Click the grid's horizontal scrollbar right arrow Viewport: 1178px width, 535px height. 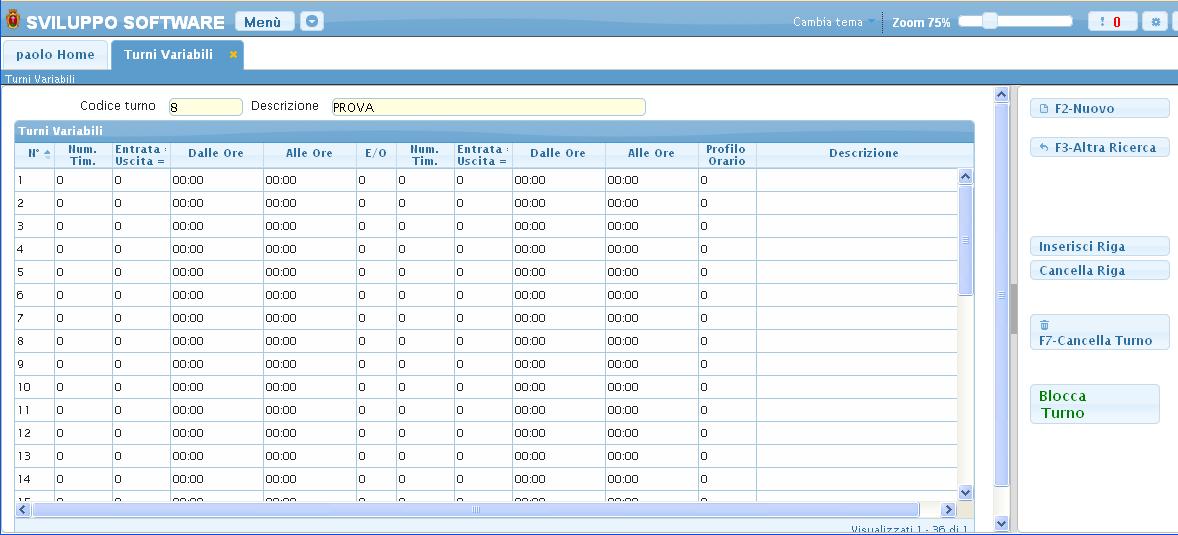pyautogui.click(x=948, y=510)
